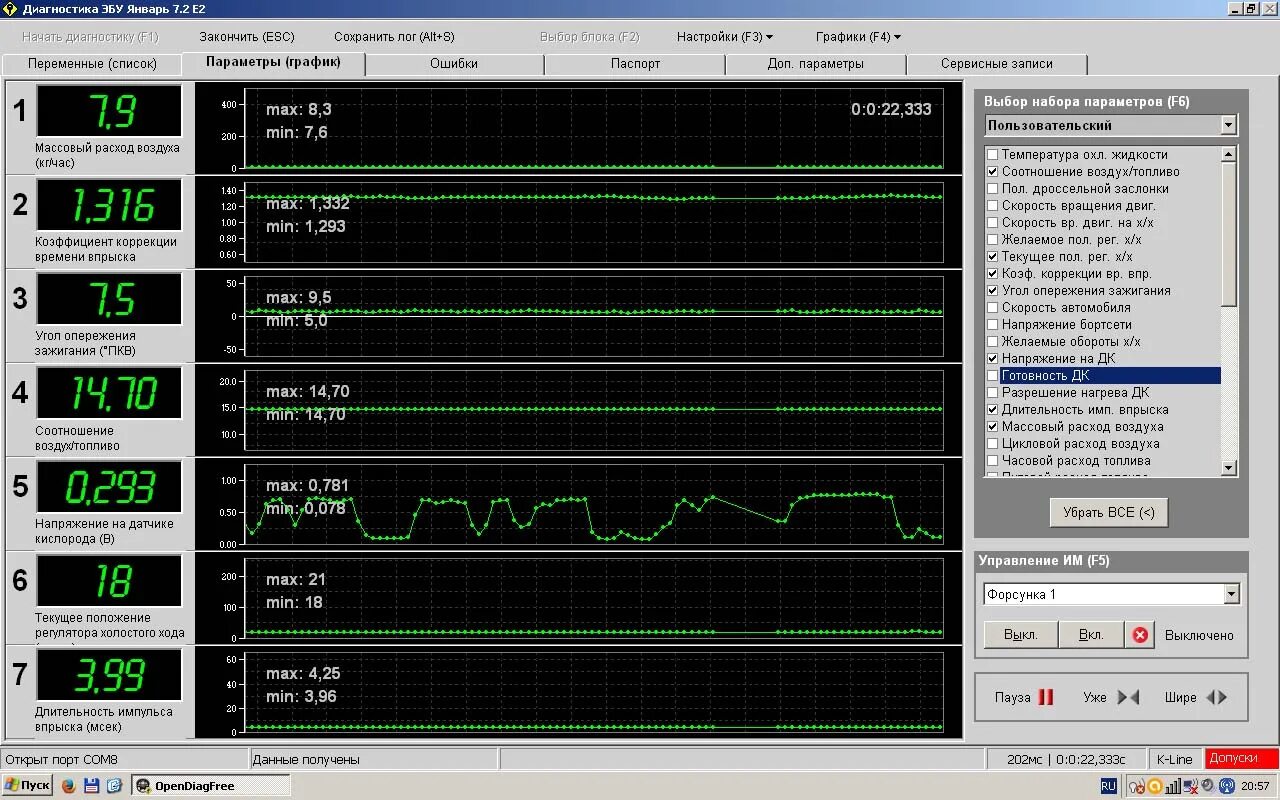Launch Firefox from the quick launch bar
The height and width of the screenshot is (800, 1280).
69,786
